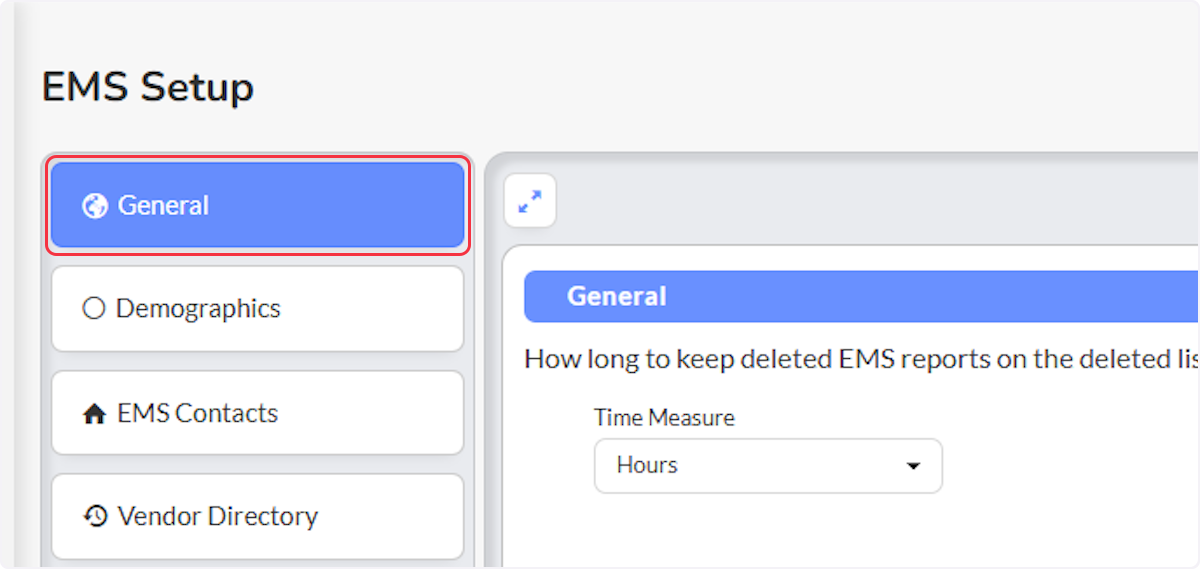Click the word General in the highlighted tab
The width and height of the screenshot is (1200, 569).
(163, 206)
